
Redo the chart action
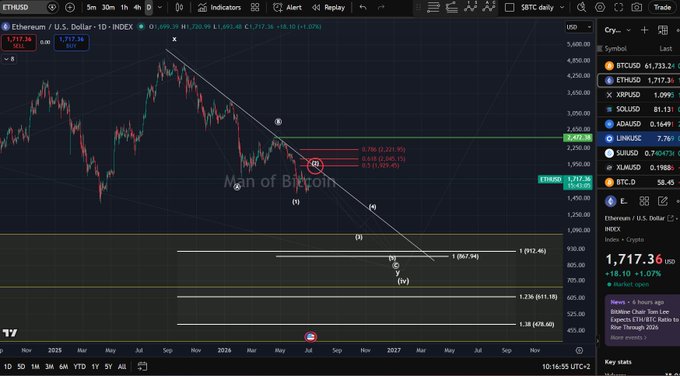[x=381, y=7]
